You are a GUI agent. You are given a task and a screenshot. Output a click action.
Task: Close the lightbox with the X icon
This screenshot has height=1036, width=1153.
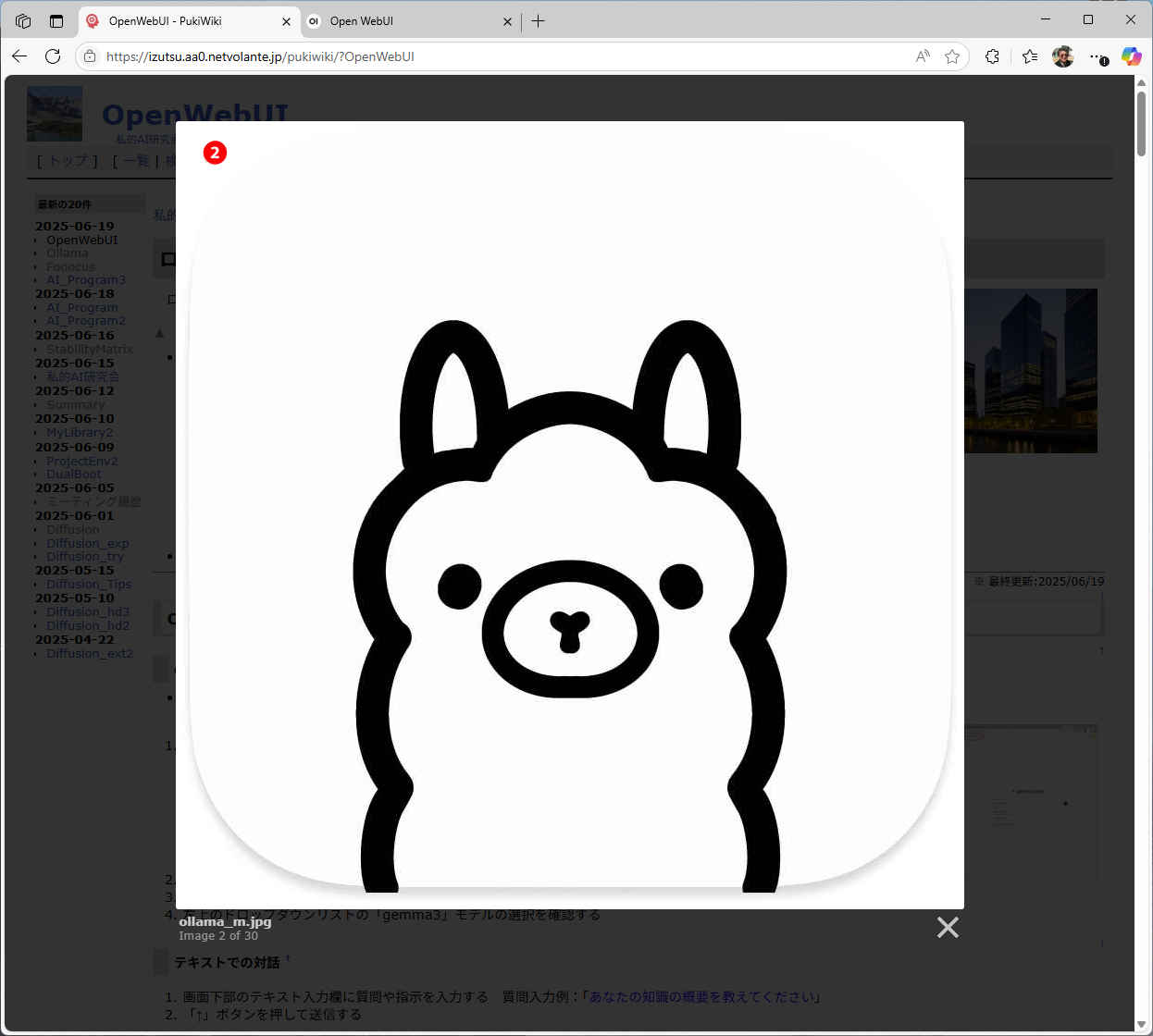coord(948,927)
